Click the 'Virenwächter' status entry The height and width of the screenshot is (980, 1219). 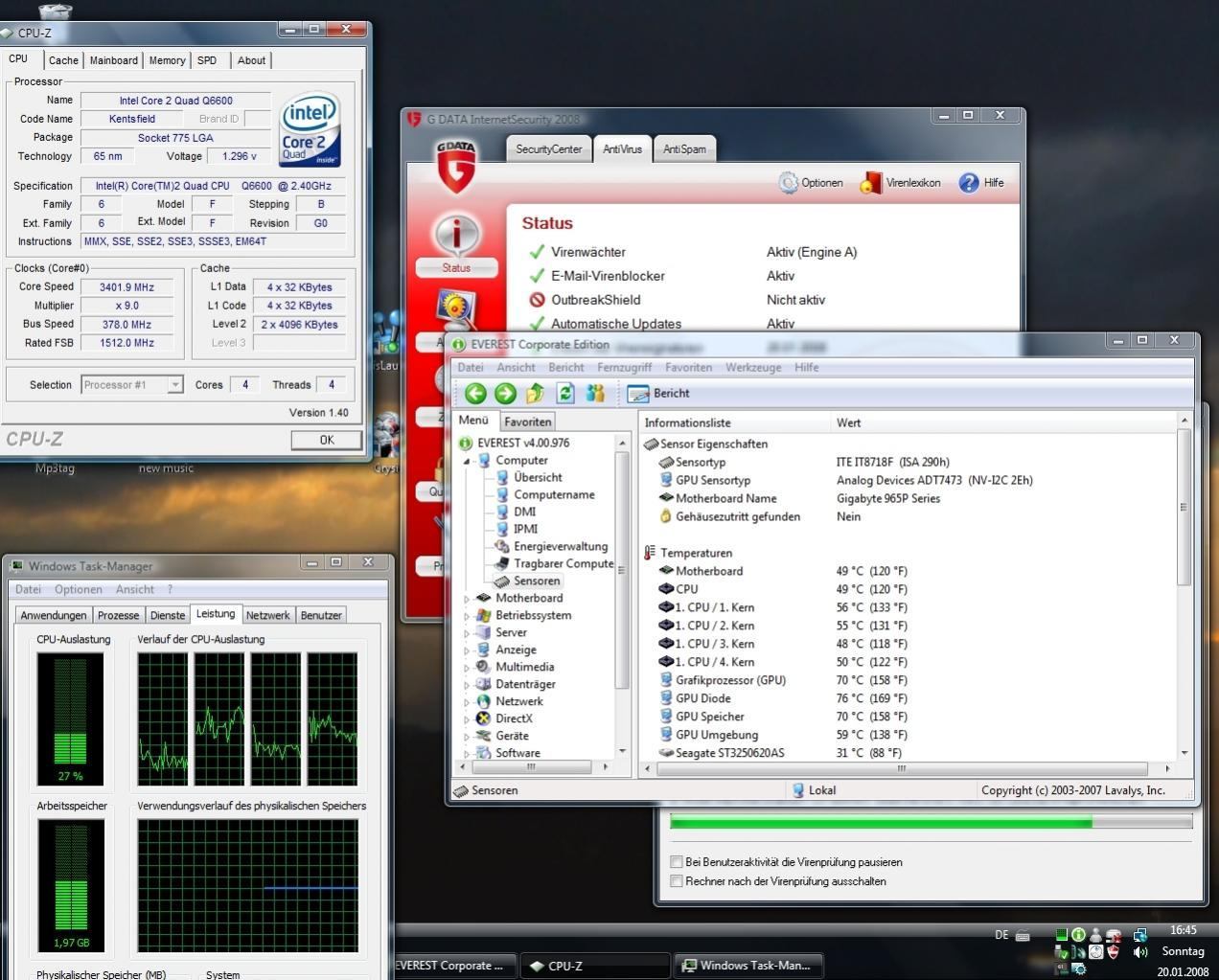pyautogui.click(x=588, y=252)
